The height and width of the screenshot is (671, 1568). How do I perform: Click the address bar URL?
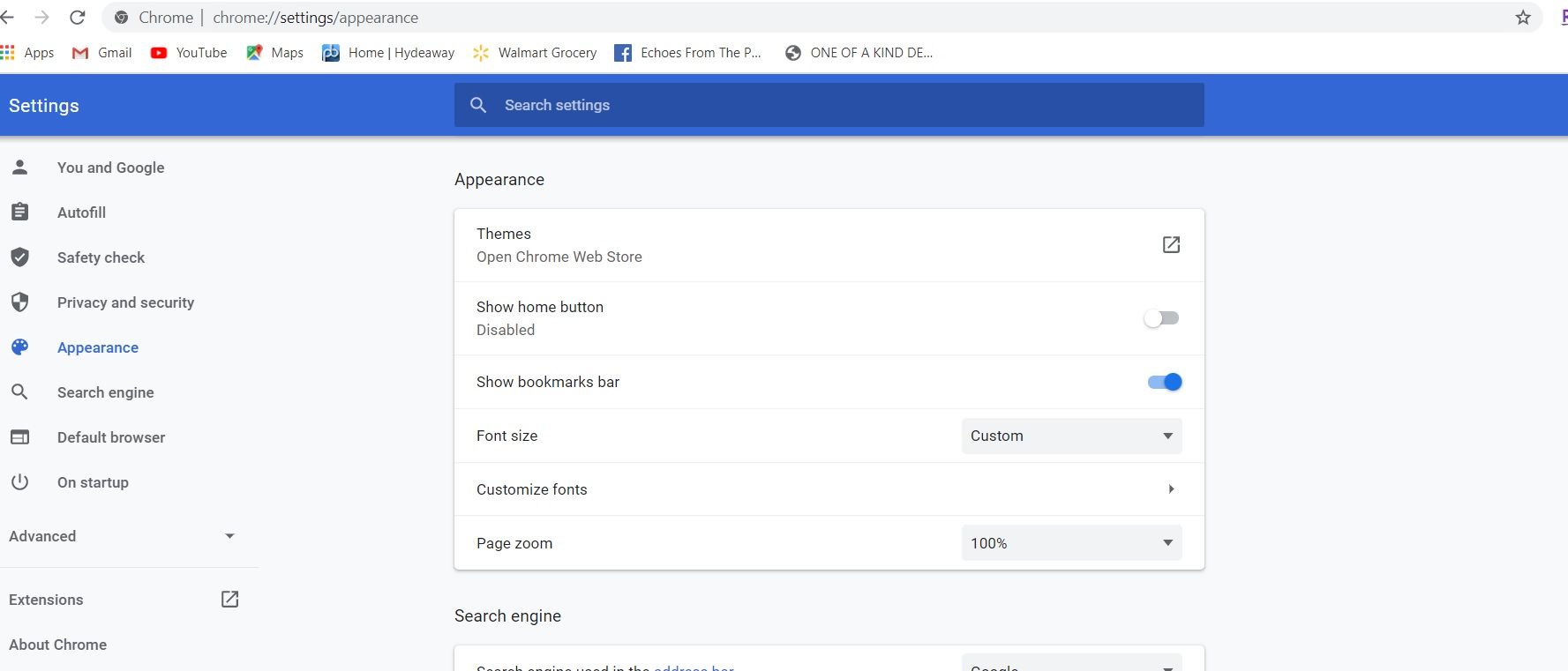315,18
